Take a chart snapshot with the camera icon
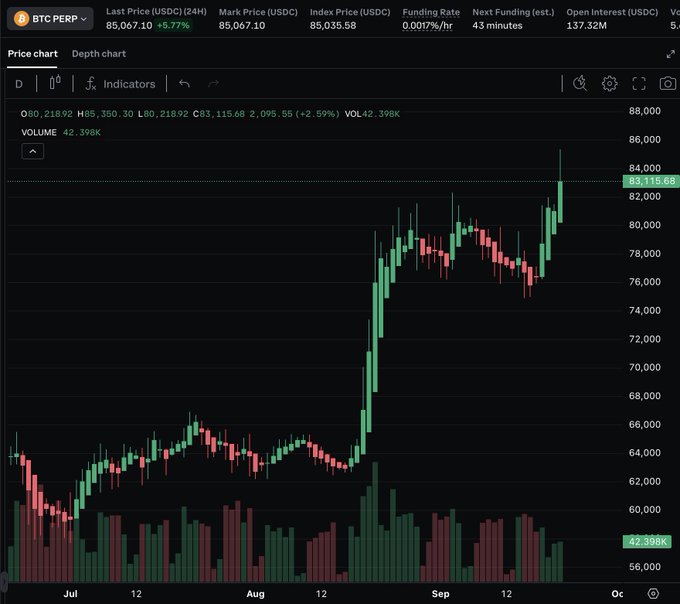 click(668, 83)
